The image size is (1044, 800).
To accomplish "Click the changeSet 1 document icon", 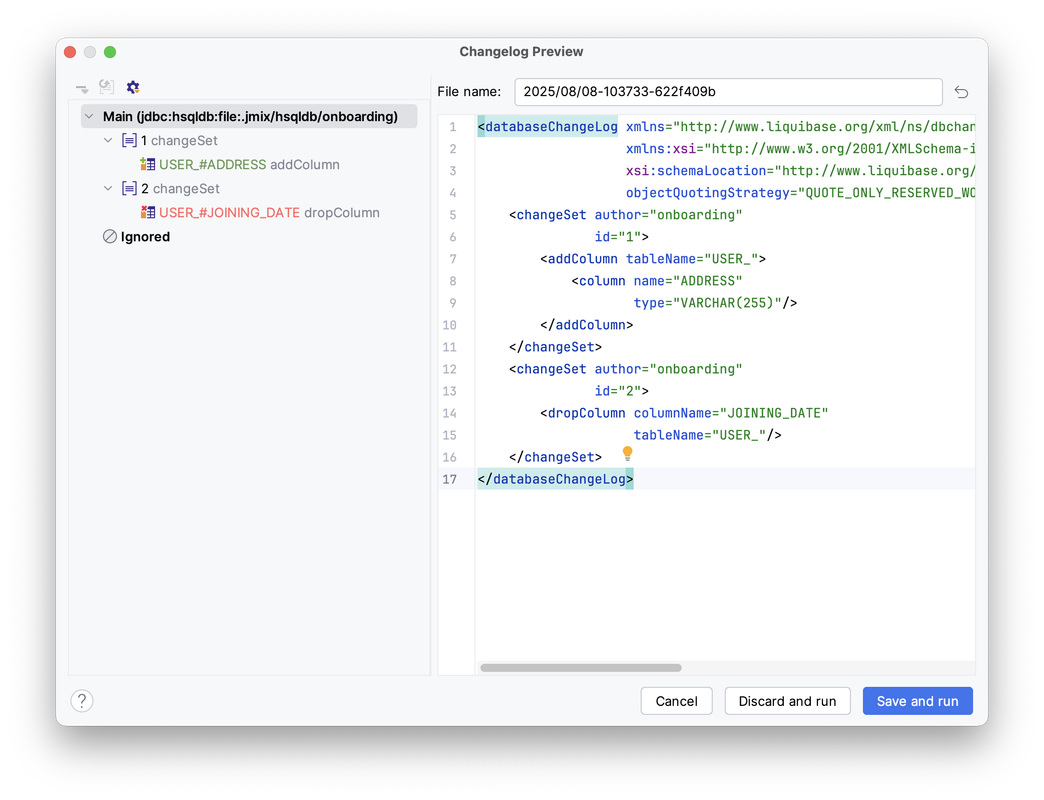I will coord(129,140).
